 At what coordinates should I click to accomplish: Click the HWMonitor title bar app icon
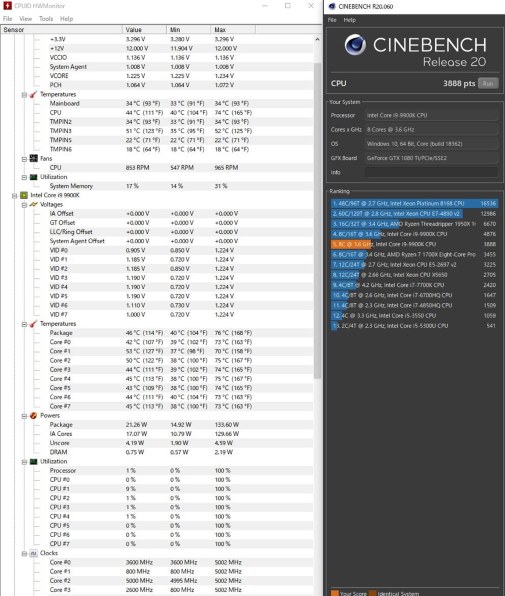tap(7, 6)
